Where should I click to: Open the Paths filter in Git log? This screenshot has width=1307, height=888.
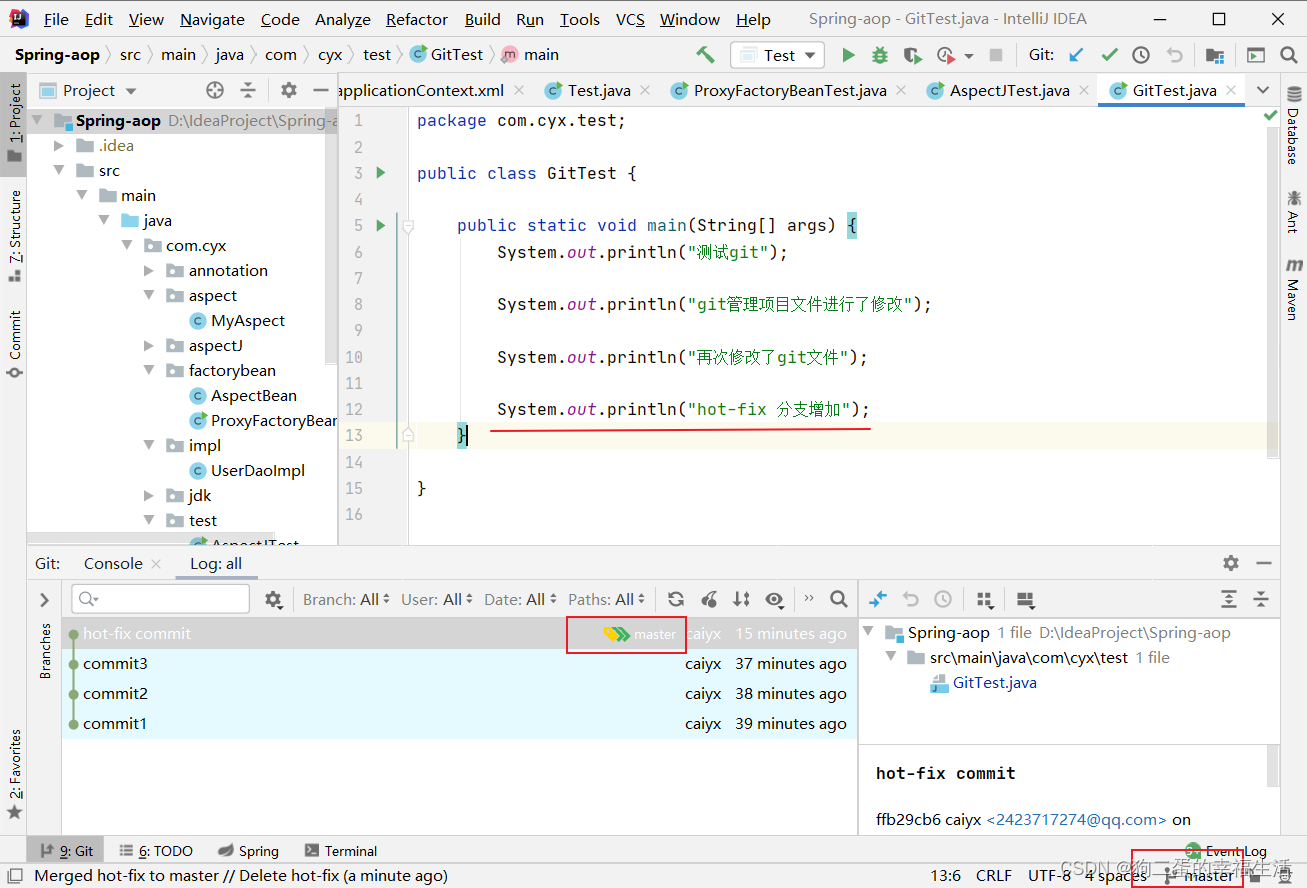pyautogui.click(x=607, y=599)
